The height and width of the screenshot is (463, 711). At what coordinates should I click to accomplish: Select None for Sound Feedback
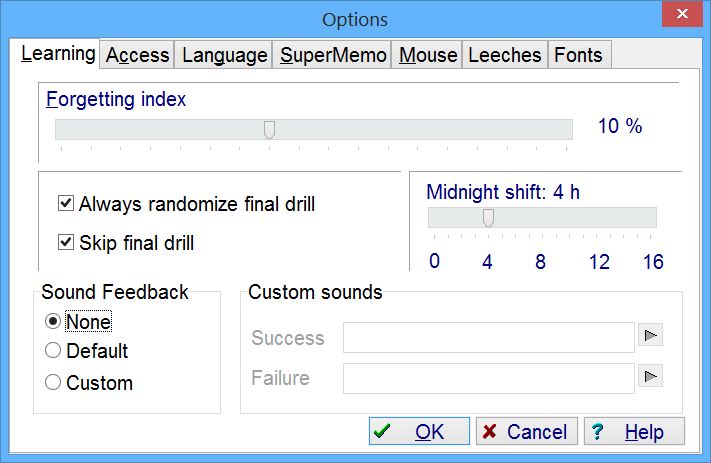[x=53, y=321]
